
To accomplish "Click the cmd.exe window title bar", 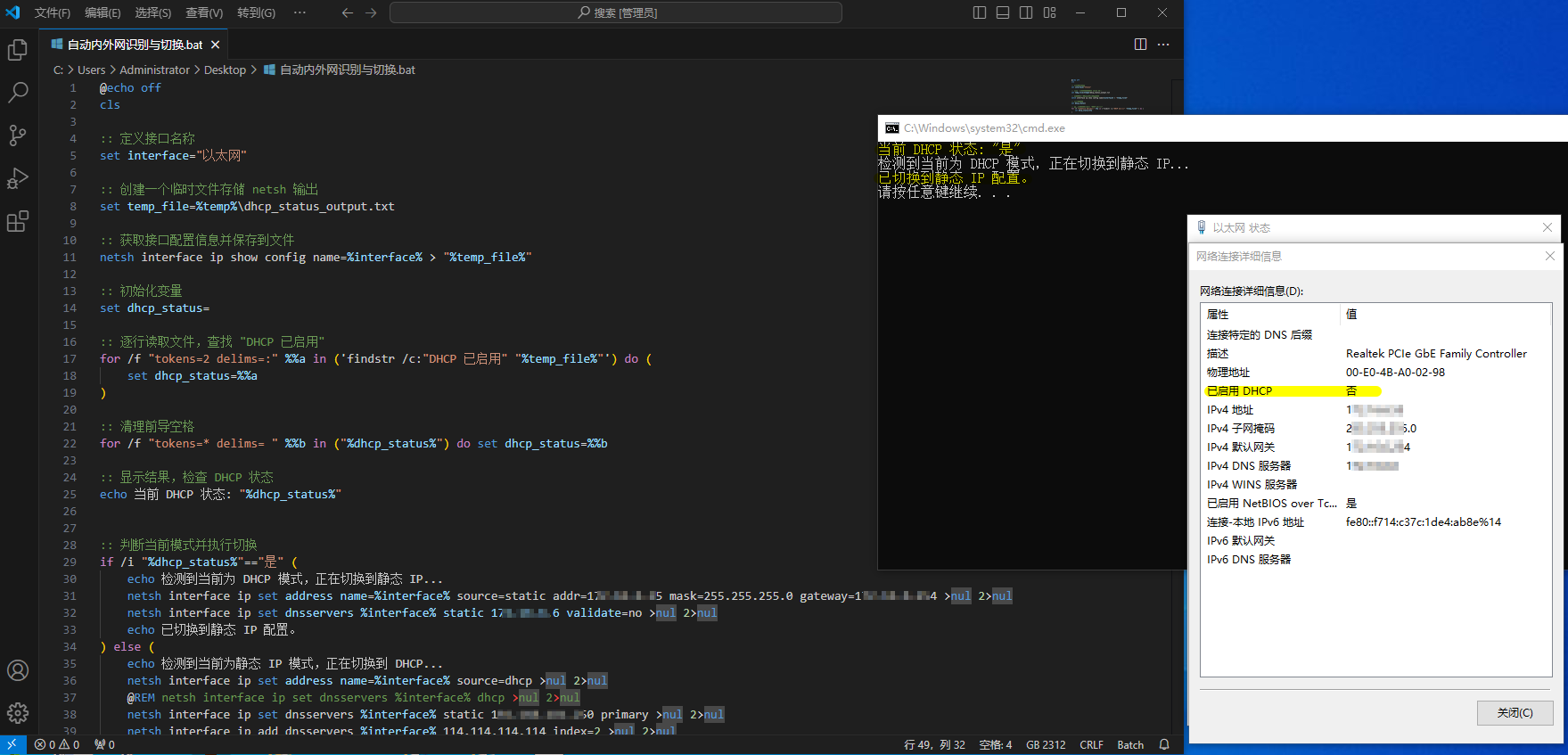I will 1222,128.
